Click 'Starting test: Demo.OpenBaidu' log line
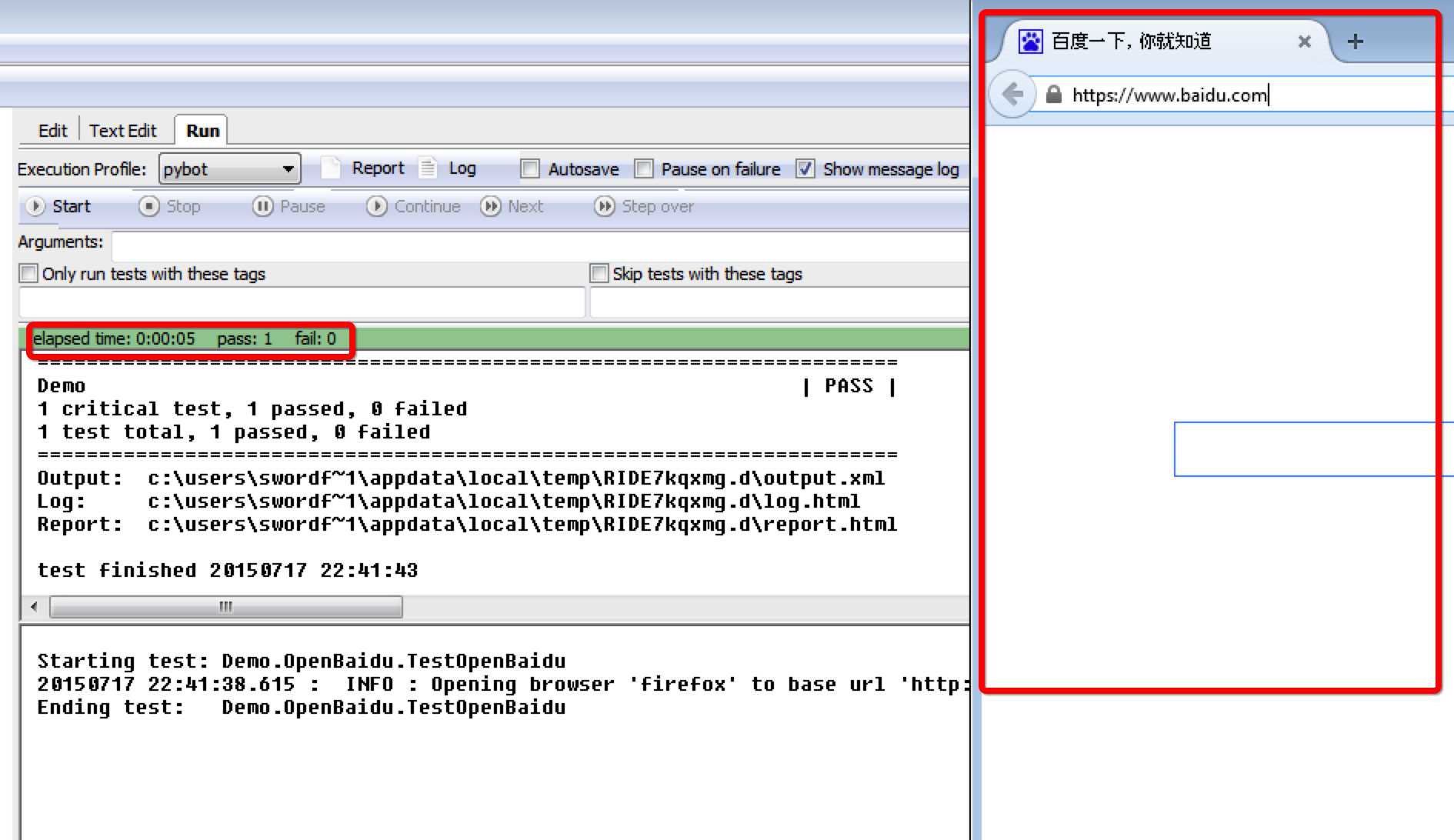Screen dimensions: 1454x840 (302, 662)
